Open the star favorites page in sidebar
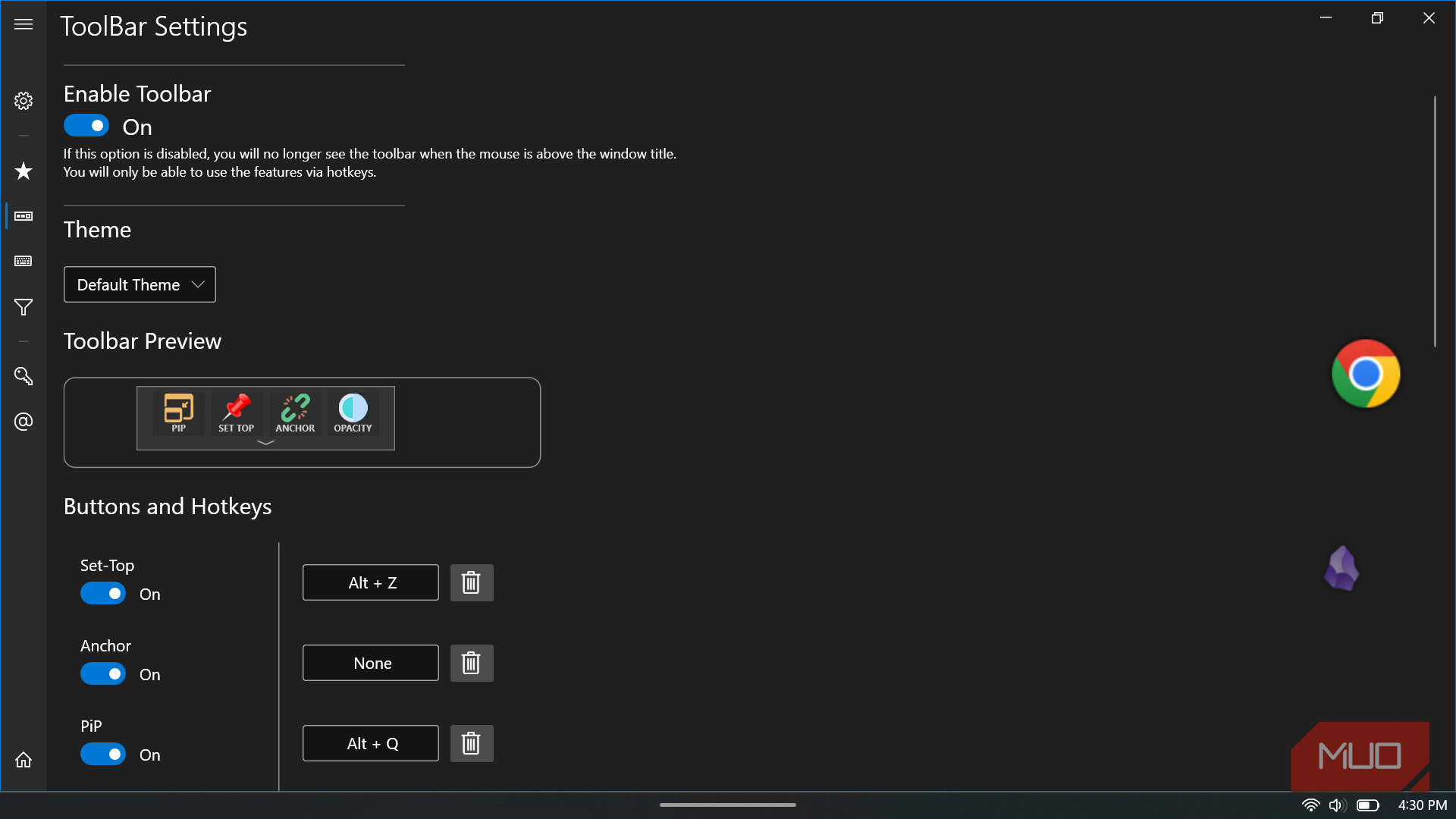 point(24,171)
